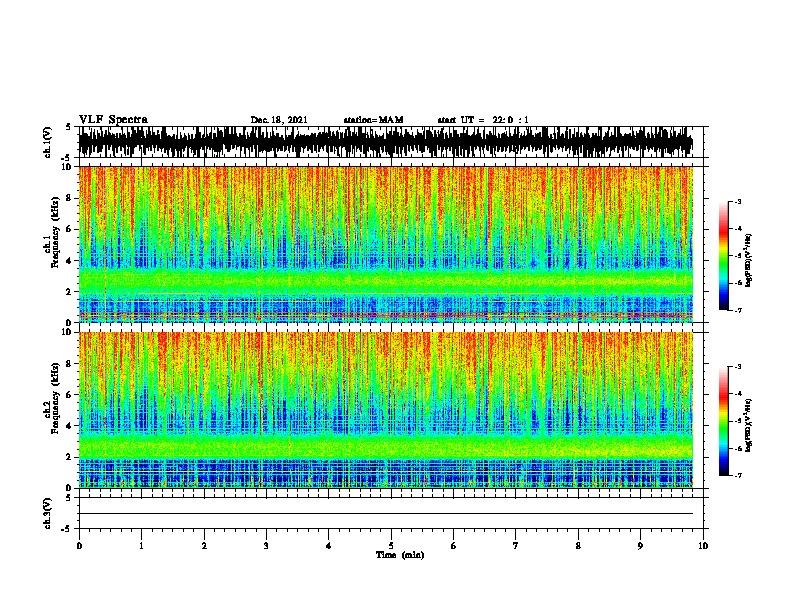Click the "-3" value atop ch.1 colorbar

[x=737, y=201]
